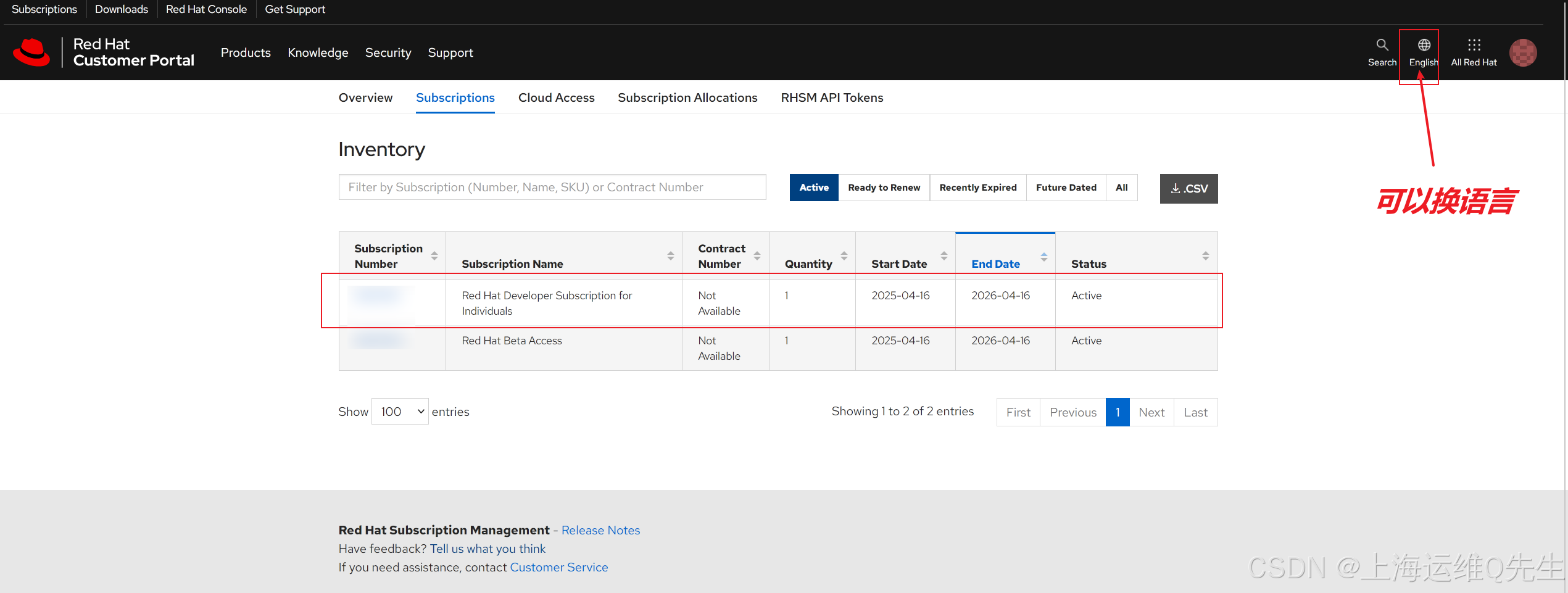Go to the Previous page

1073,412
